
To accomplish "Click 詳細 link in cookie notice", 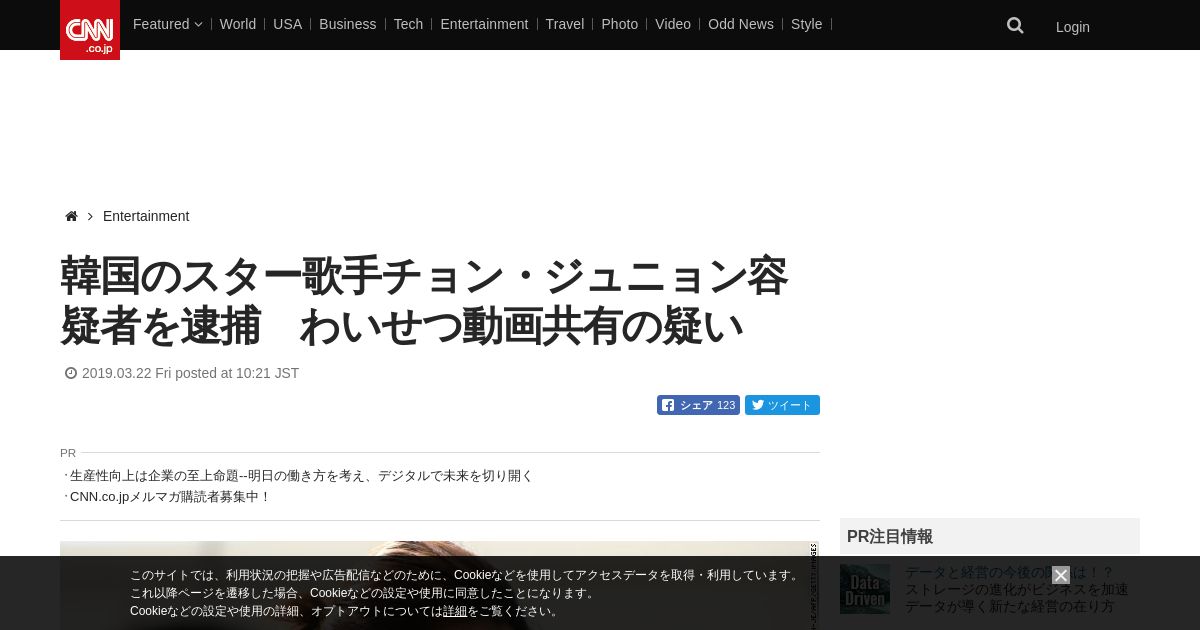I will point(455,611).
